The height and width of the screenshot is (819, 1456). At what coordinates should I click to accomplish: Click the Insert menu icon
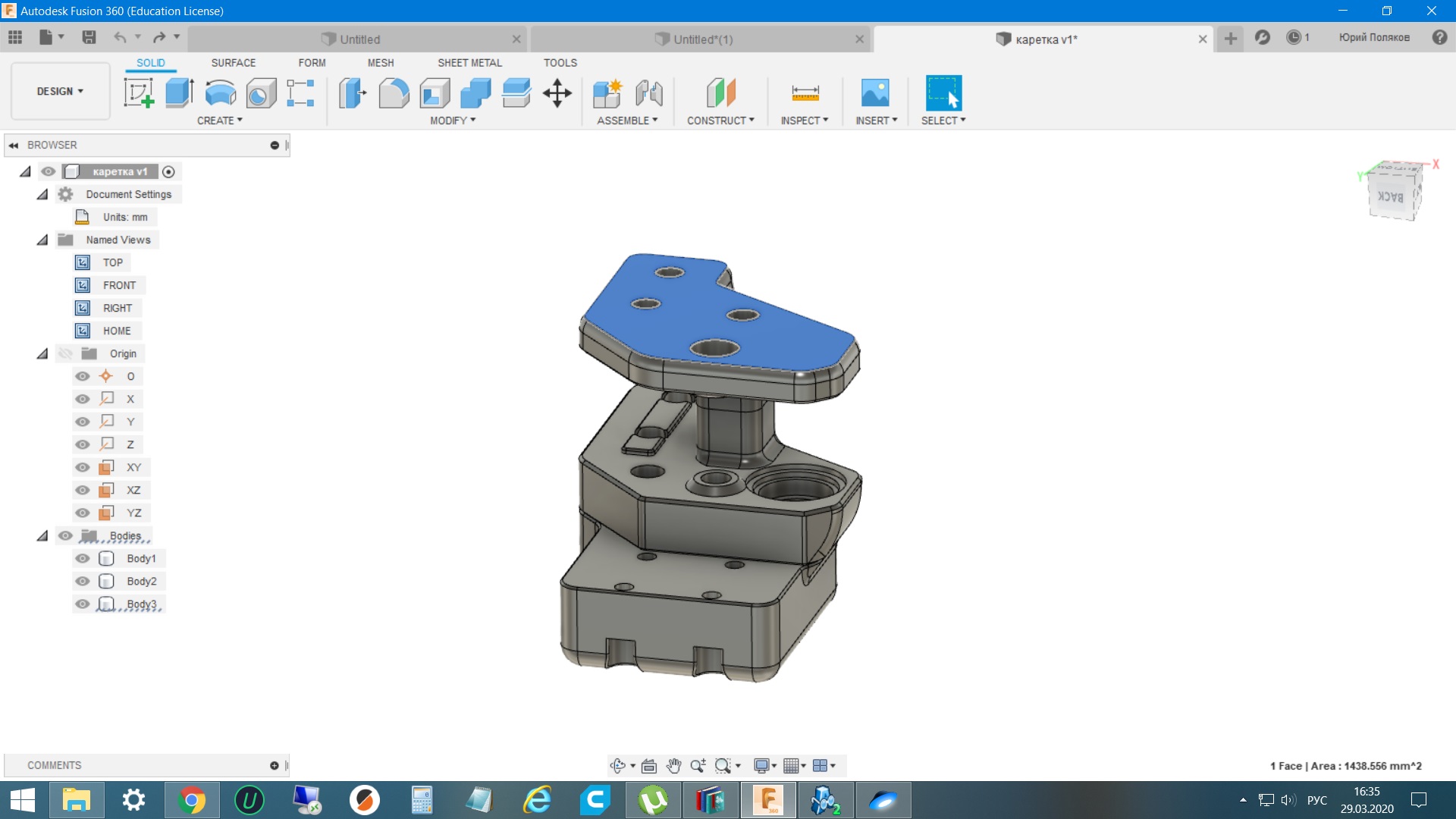(873, 92)
